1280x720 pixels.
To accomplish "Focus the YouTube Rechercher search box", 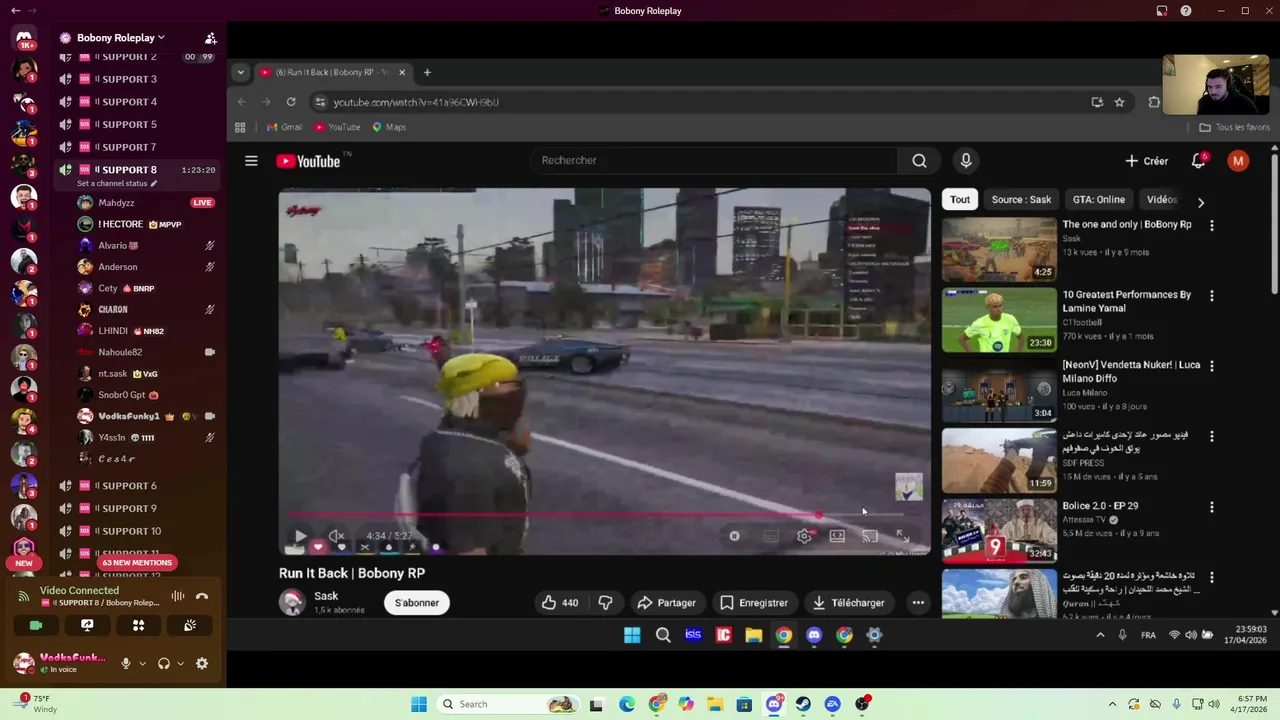I will (714, 160).
